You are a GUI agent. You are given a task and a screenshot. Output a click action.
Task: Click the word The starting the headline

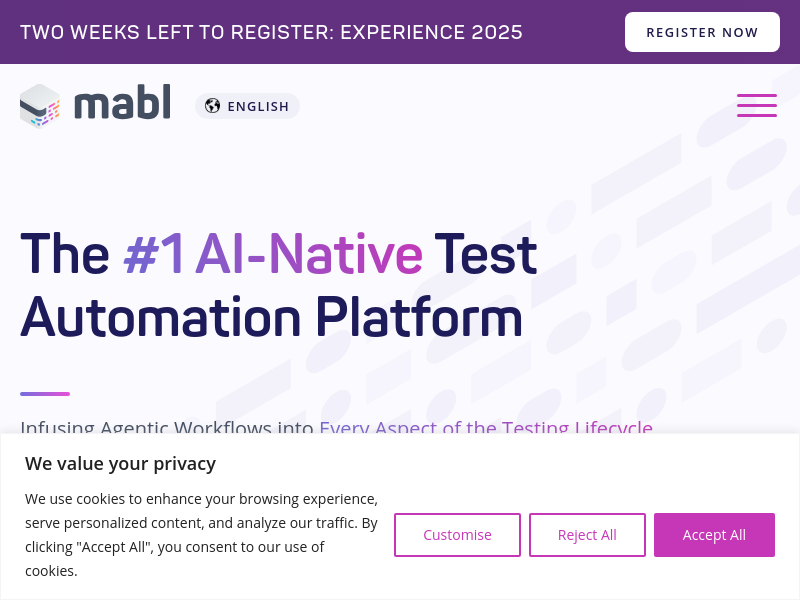pyautogui.click(x=65, y=253)
